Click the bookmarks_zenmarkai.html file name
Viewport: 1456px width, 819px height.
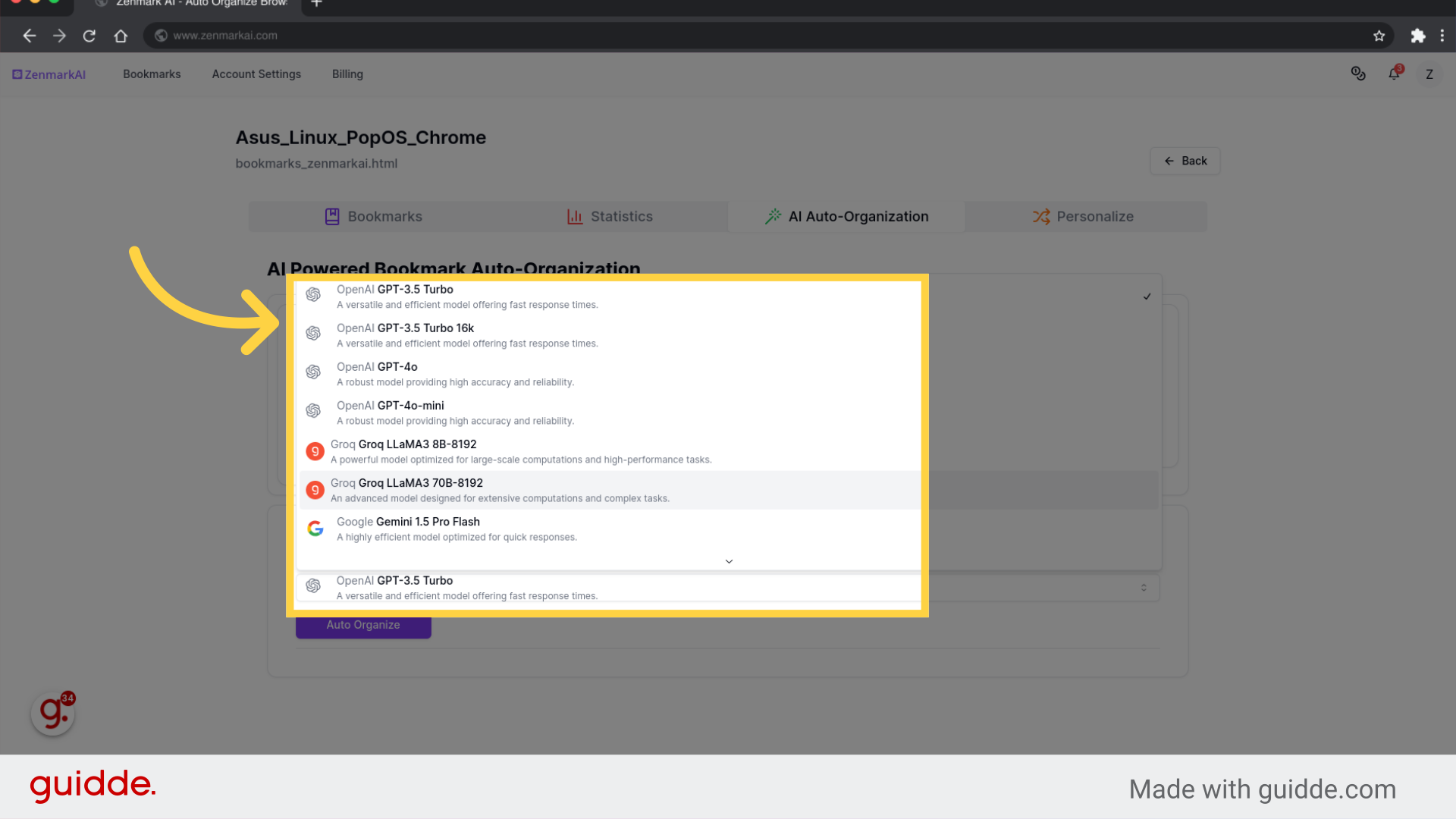point(316,163)
